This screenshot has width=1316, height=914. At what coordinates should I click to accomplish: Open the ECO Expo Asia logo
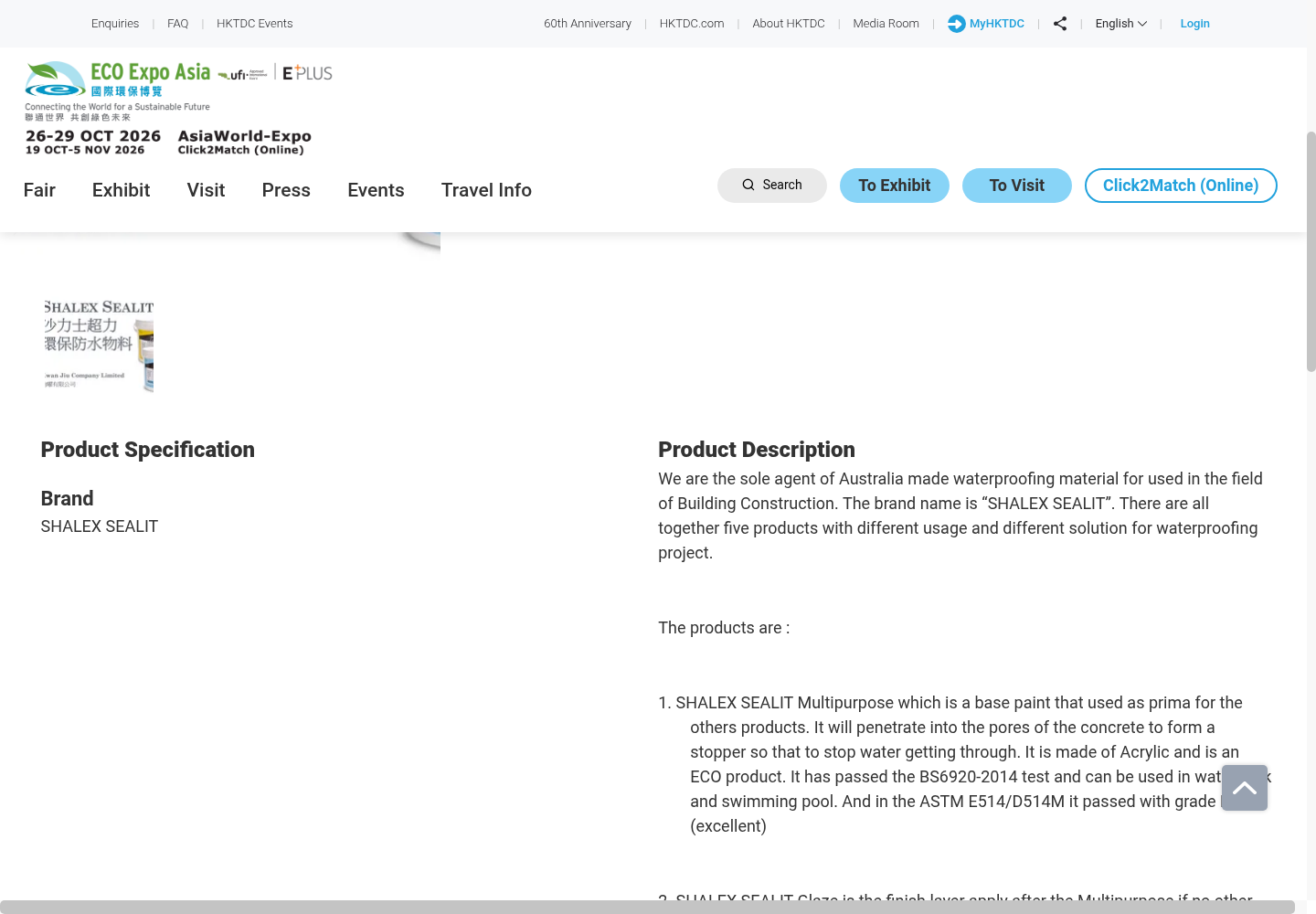click(118, 90)
